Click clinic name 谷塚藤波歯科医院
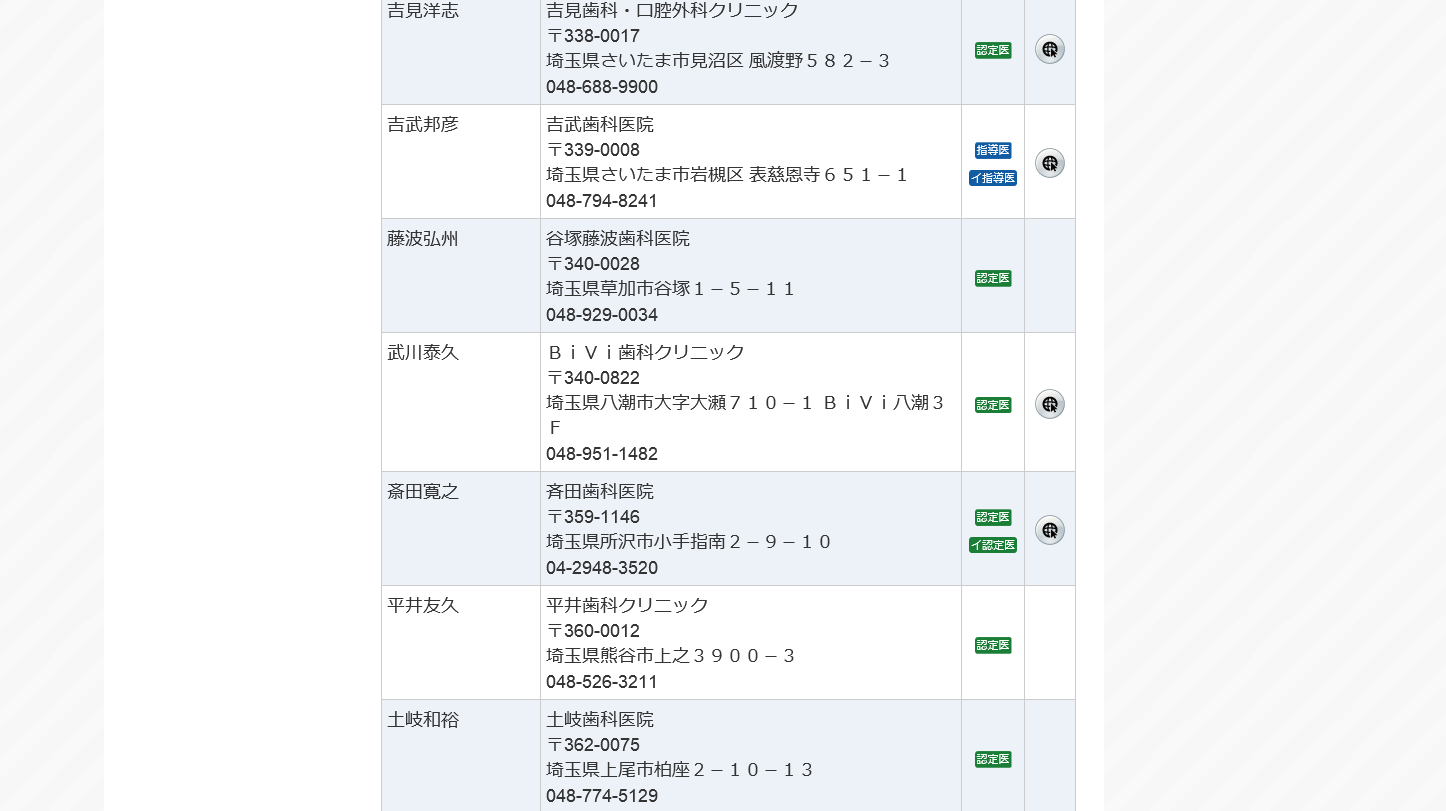This screenshot has width=1446, height=811. click(x=618, y=239)
